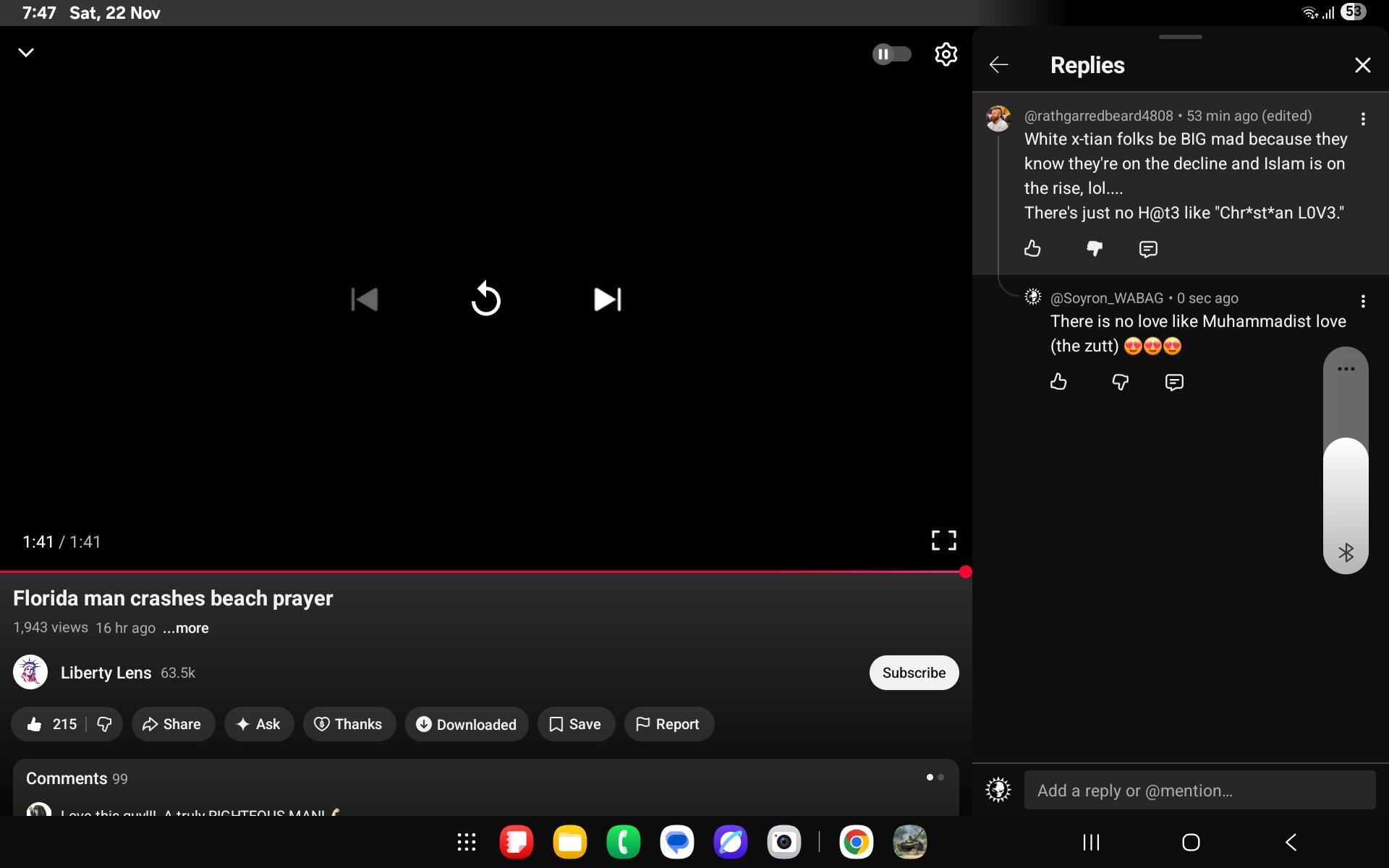
Task: Go back from Replies panel
Action: 998,65
